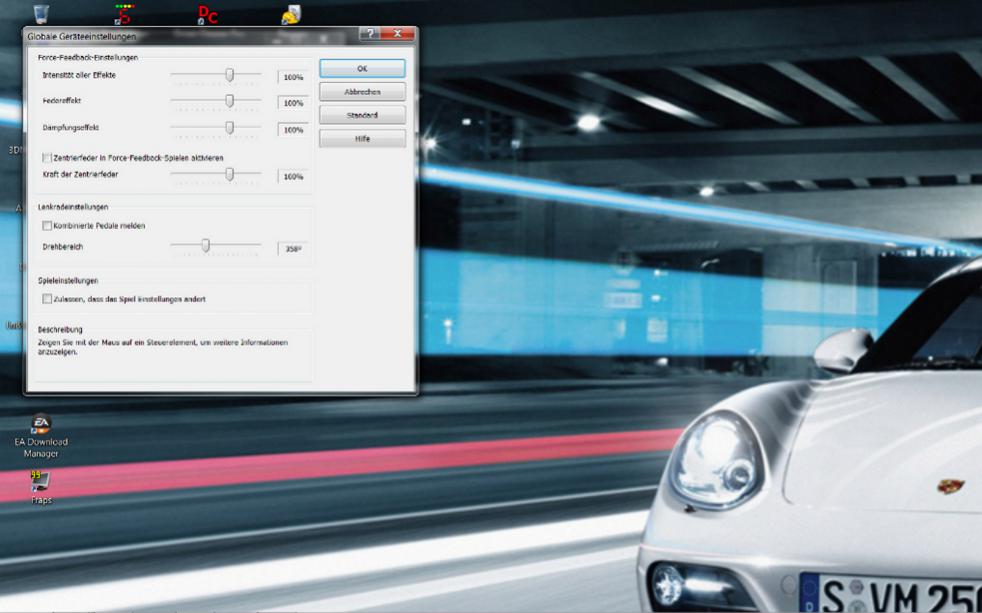This screenshot has height=613, width=982.
Task: Click the Kraft der Zentrierfeder slider handle
Action: pos(230,174)
